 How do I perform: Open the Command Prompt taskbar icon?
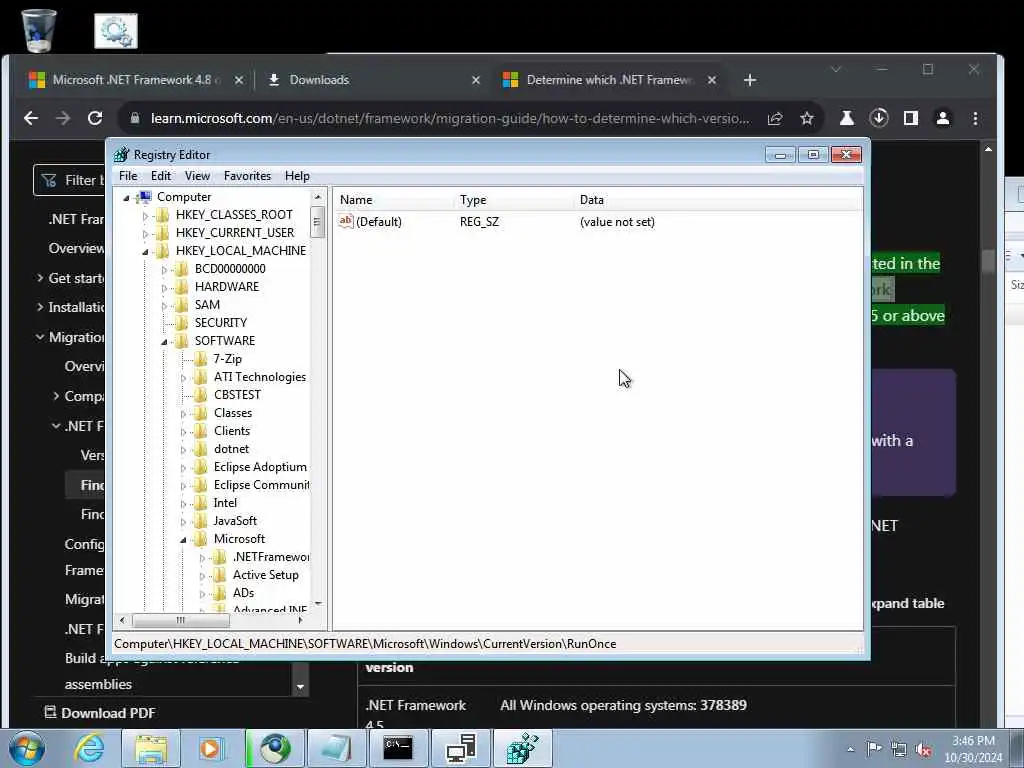pos(397,748)
